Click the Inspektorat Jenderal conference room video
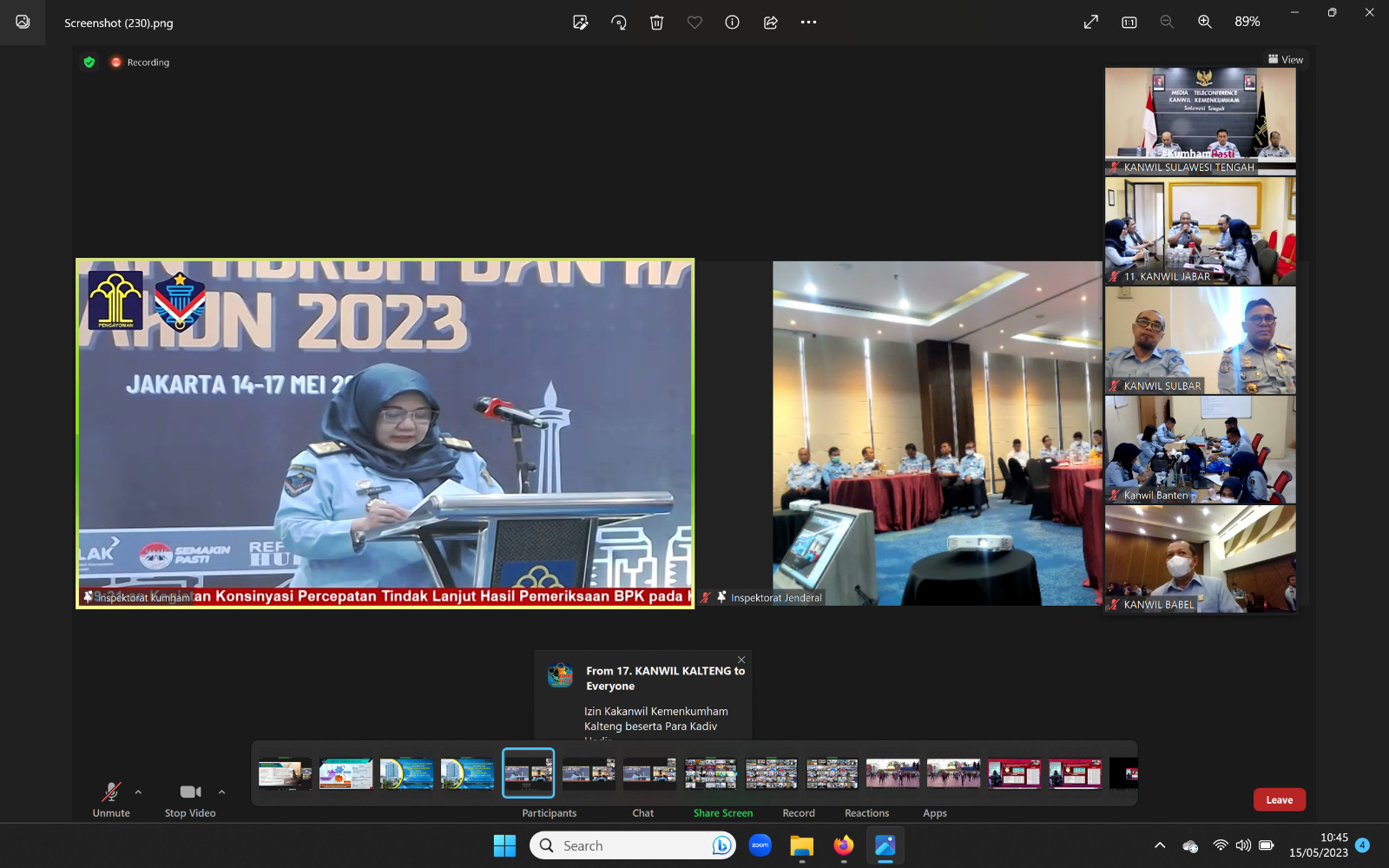Screen dimensions: 1389x868 pyautogui.click(x=938, y=433)
